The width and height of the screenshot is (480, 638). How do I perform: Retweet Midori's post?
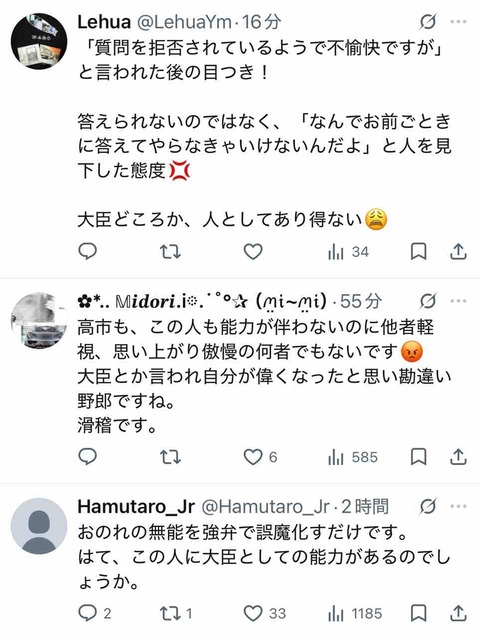pyautogui.click(x=170, y=457)
